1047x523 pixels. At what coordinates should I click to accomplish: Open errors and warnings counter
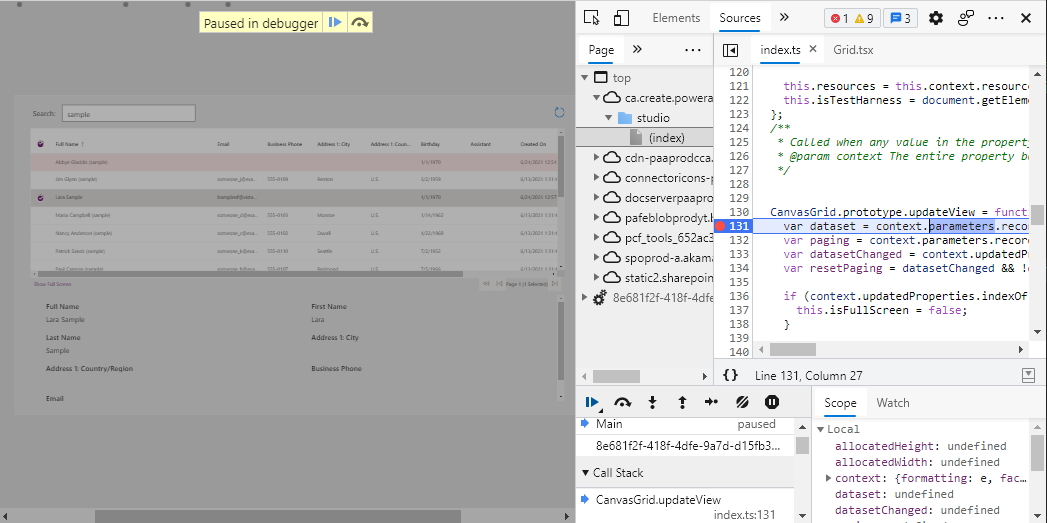(x=852, y=19)
